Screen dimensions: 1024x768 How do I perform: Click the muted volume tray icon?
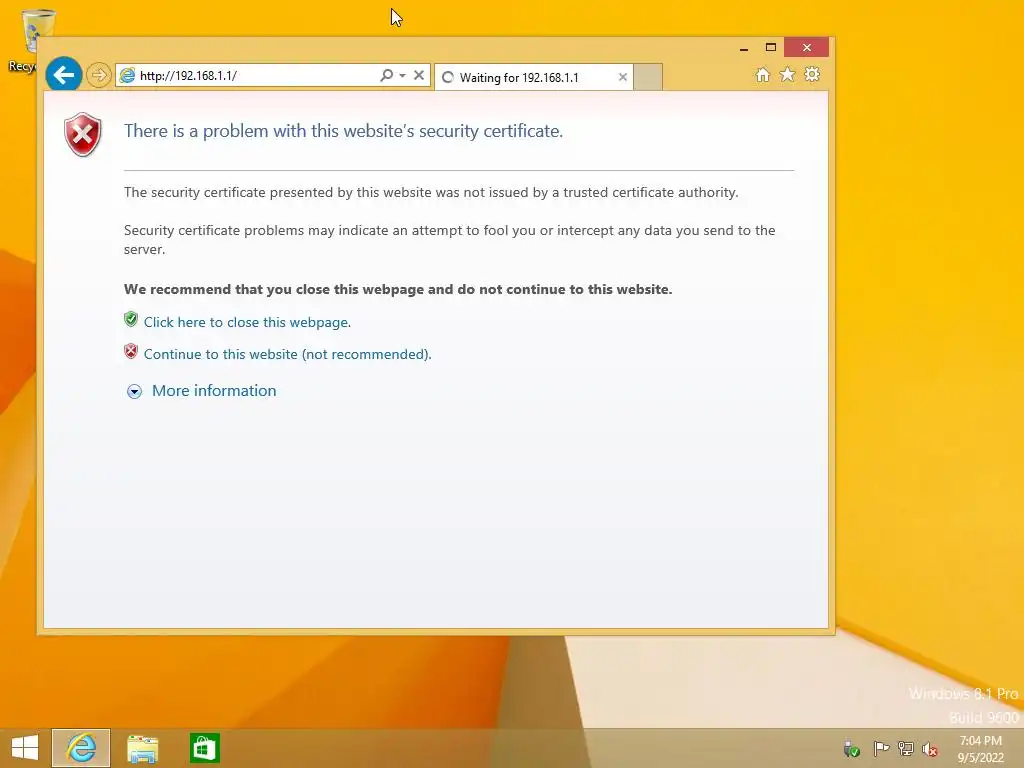[930, 749]
